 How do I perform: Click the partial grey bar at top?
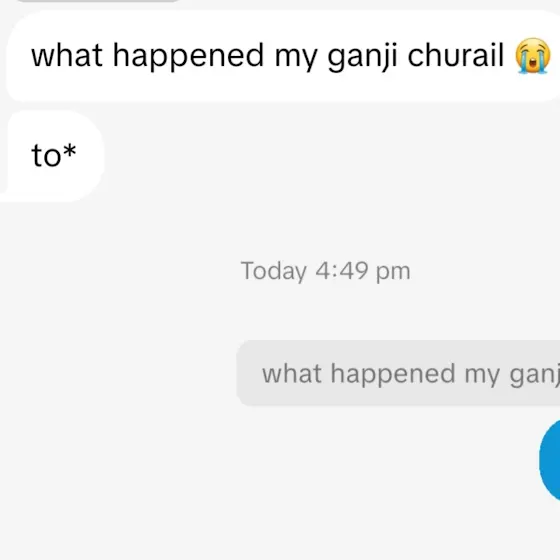(x=98, y=1)
